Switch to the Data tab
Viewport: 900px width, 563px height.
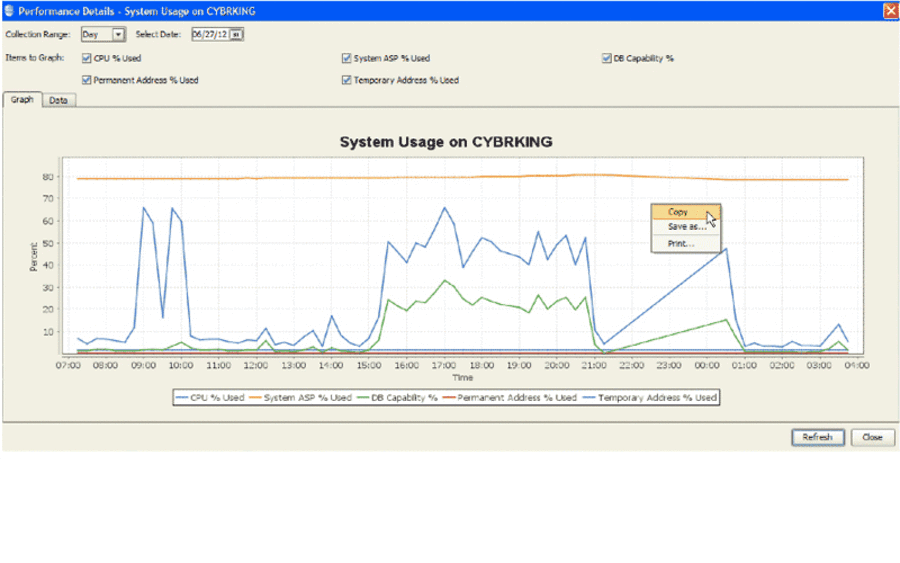tap(59, 100)
